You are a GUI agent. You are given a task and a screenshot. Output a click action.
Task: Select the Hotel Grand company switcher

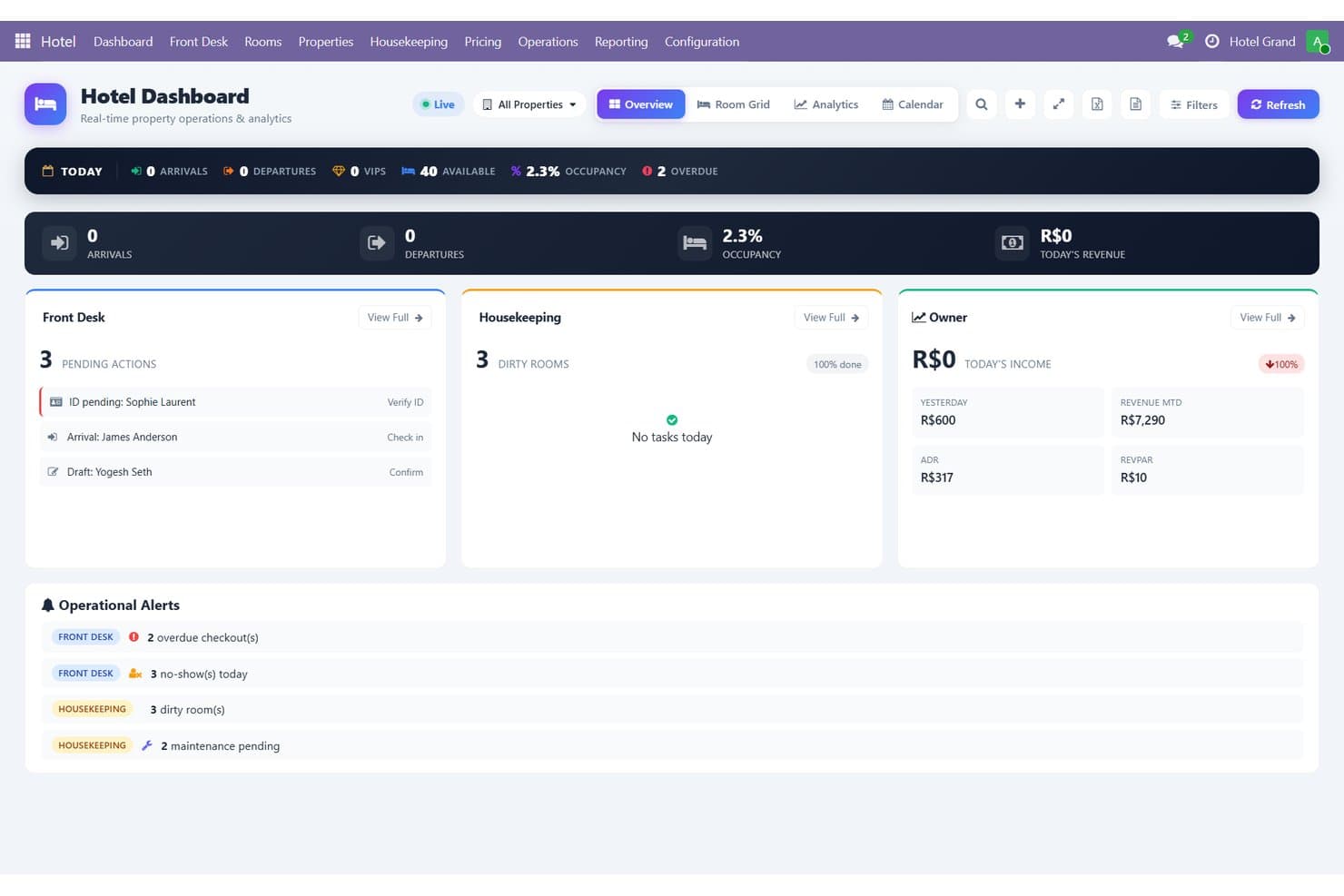pos(1261,42)
